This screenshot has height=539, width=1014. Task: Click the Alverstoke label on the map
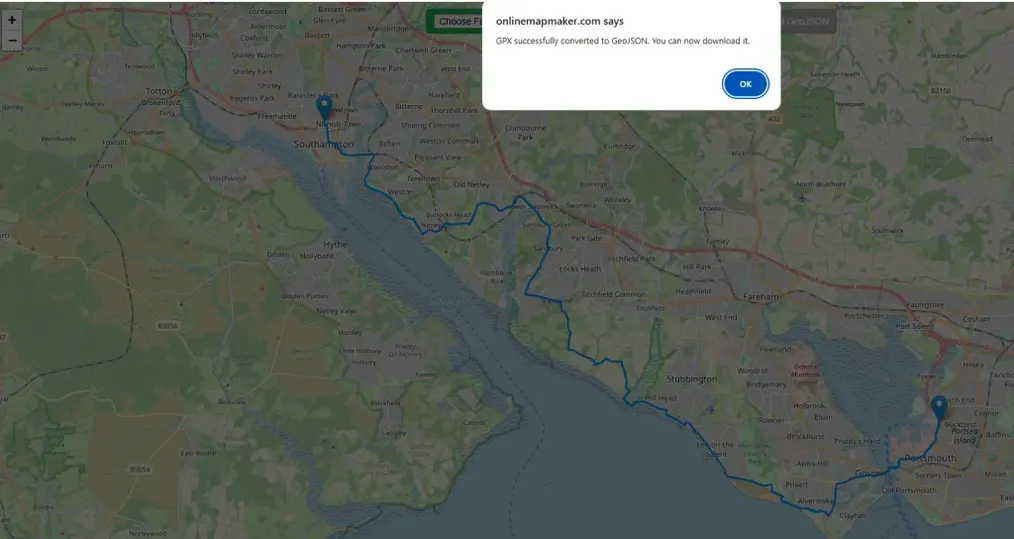click(x=815, y=500)
